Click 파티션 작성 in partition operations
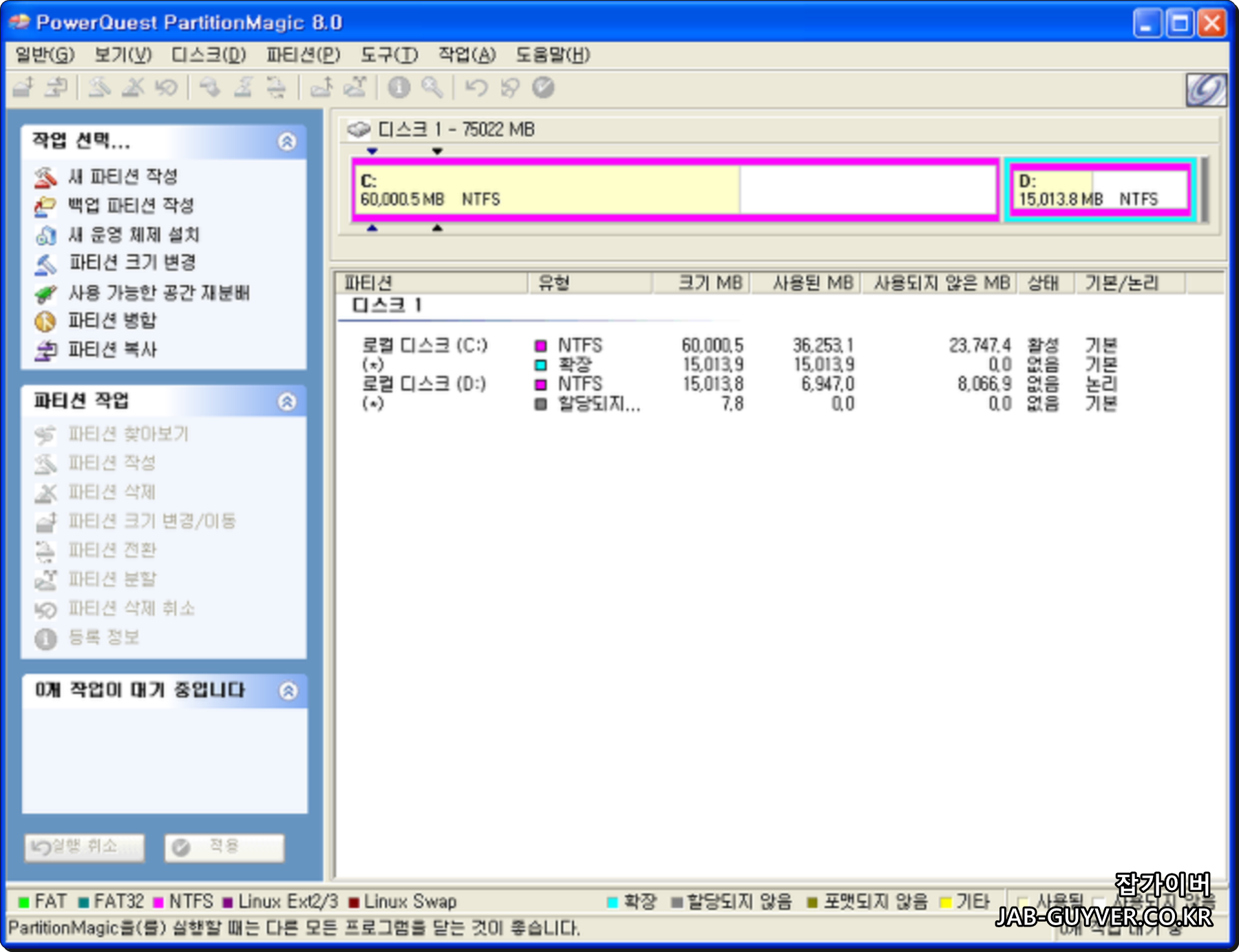Image resolution: width=1239 pixels, height=952 pixels. [112, 463]
